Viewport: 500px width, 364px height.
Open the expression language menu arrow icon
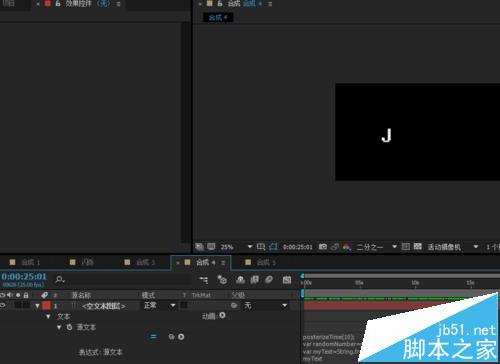(x=181, y=337)
